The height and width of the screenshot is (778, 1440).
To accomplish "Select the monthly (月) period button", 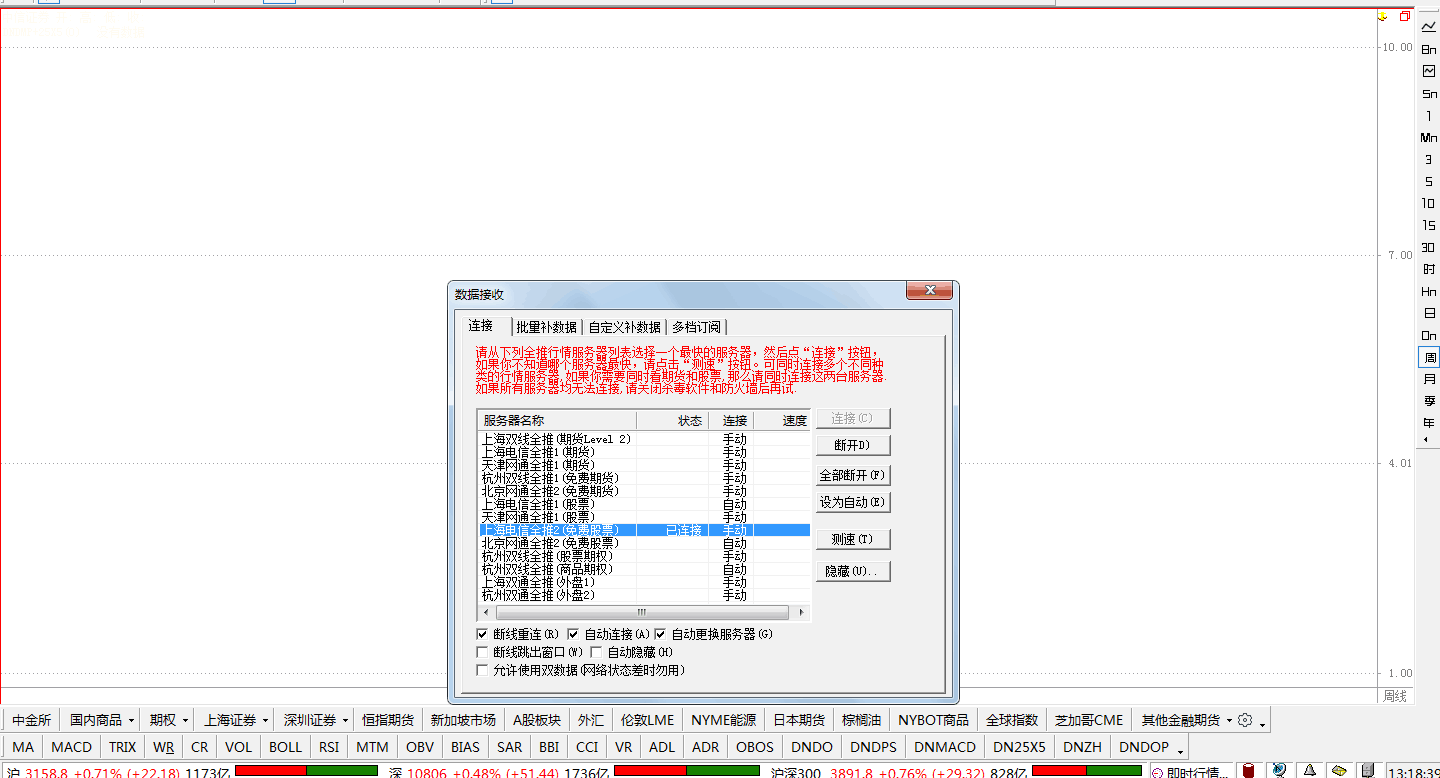I will 1429,379.
